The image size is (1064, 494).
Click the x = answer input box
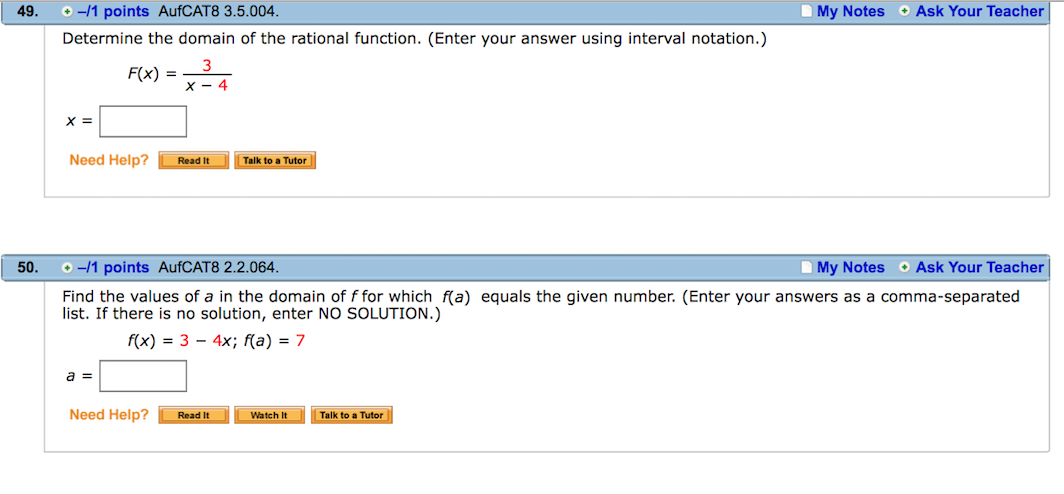(143, 121)
